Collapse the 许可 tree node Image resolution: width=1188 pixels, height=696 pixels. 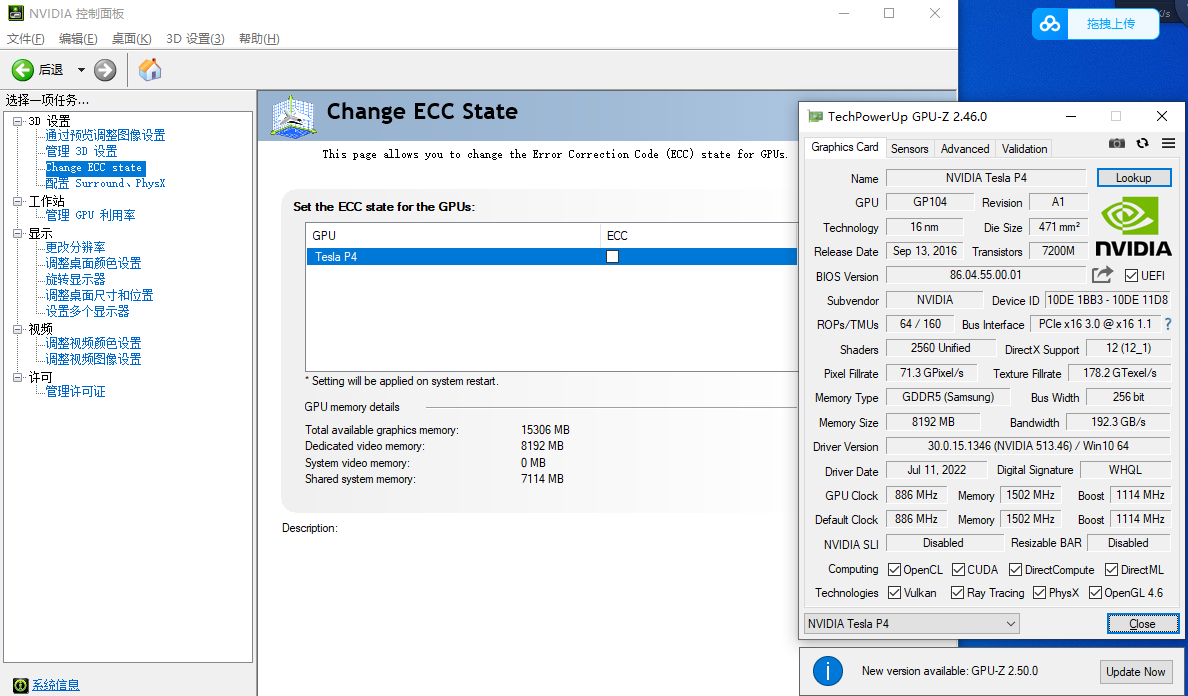[17, 377]
